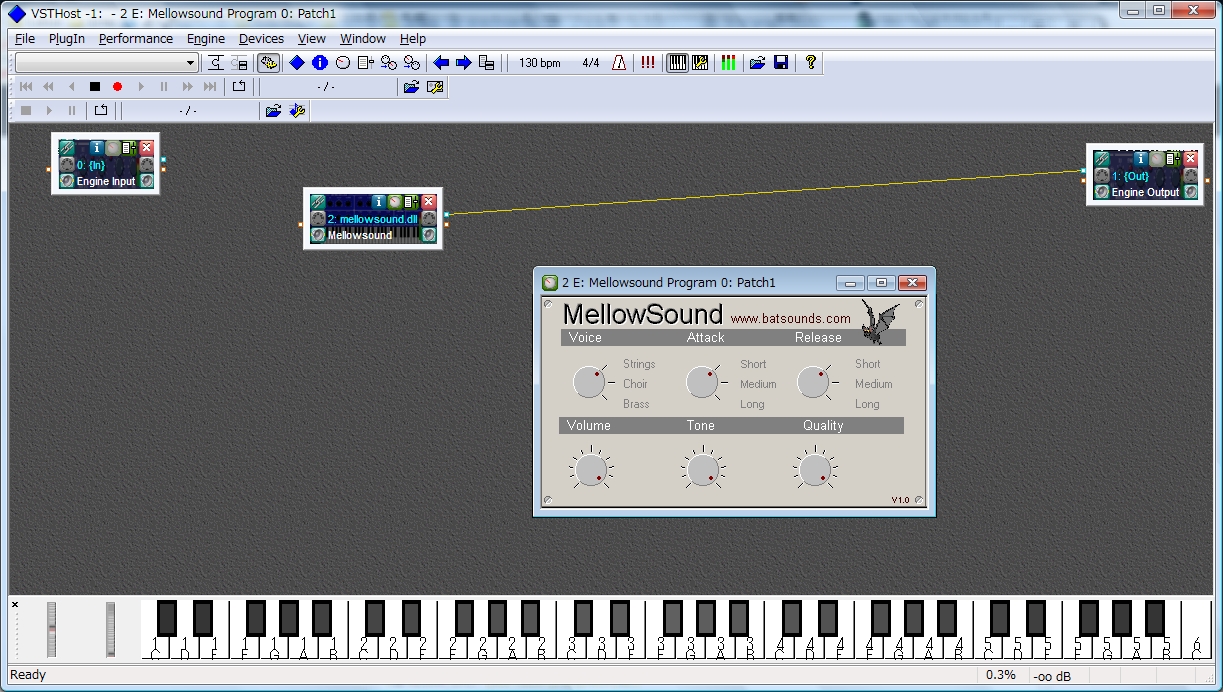Click the previous plugin blue left arrow
The height and width of the screenshot is (692, 1223).
441,63
